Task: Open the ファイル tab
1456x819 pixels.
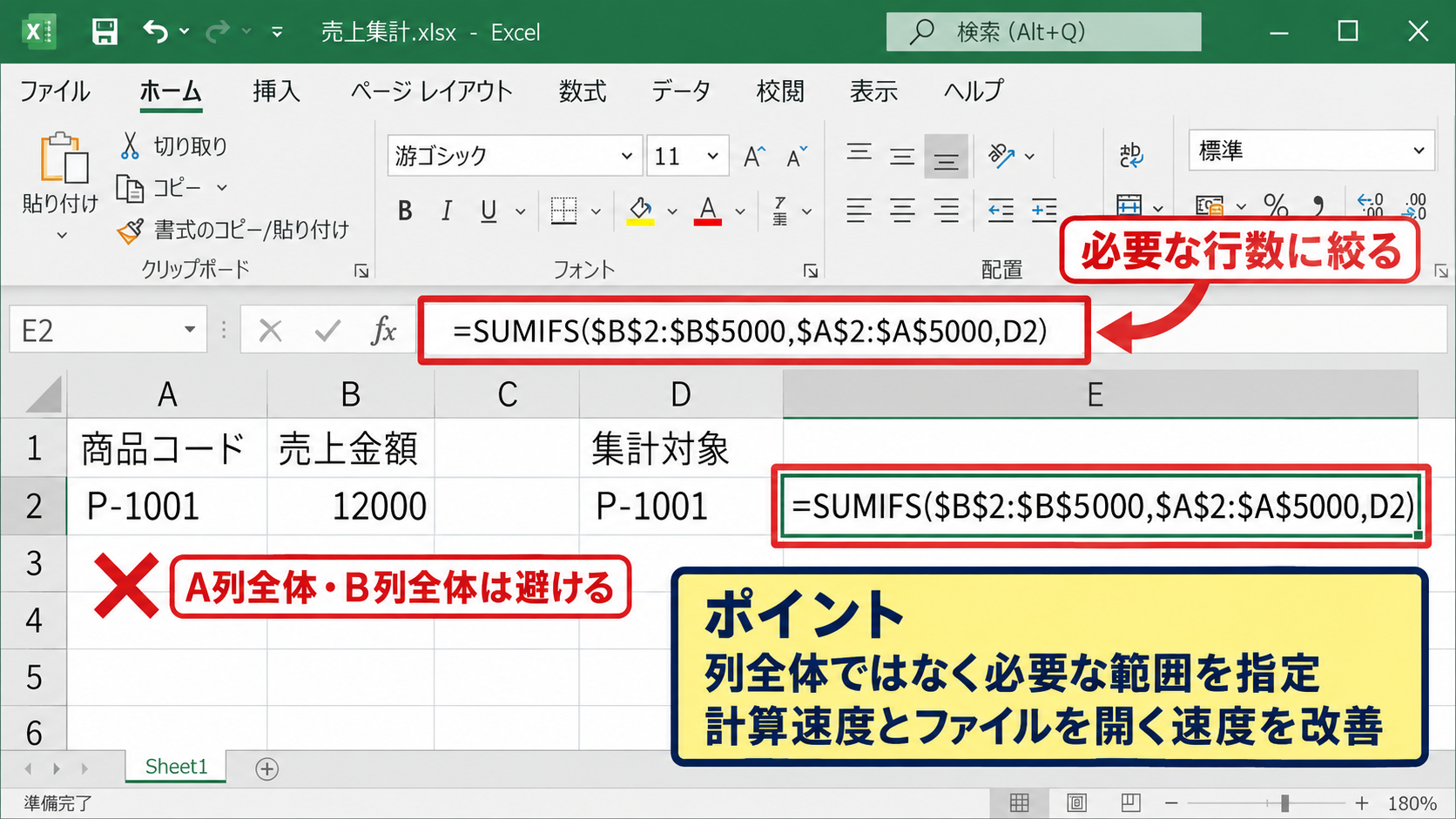Action: coord(55,91)
